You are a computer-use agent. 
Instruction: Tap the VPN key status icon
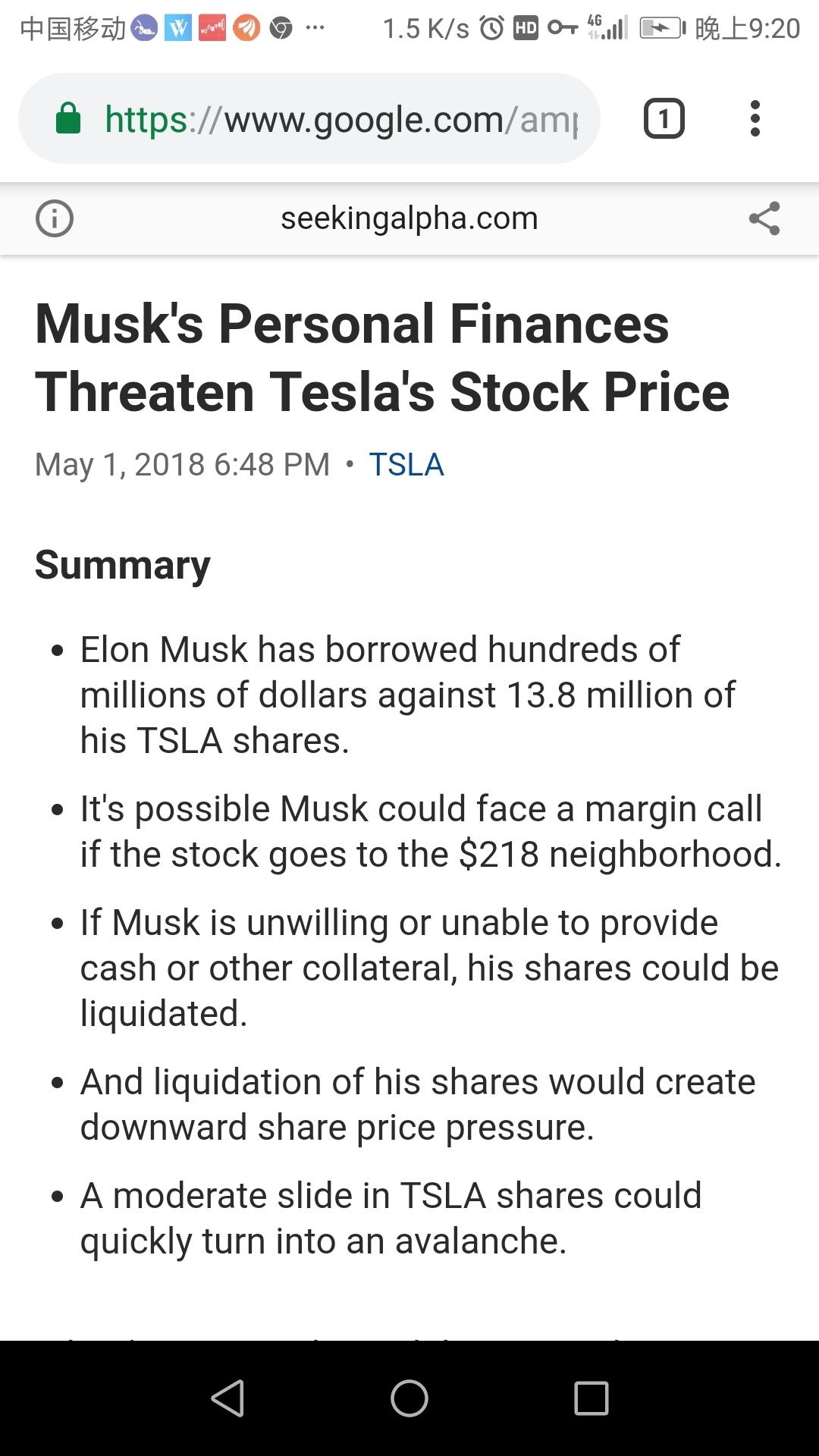coord(563,29)
